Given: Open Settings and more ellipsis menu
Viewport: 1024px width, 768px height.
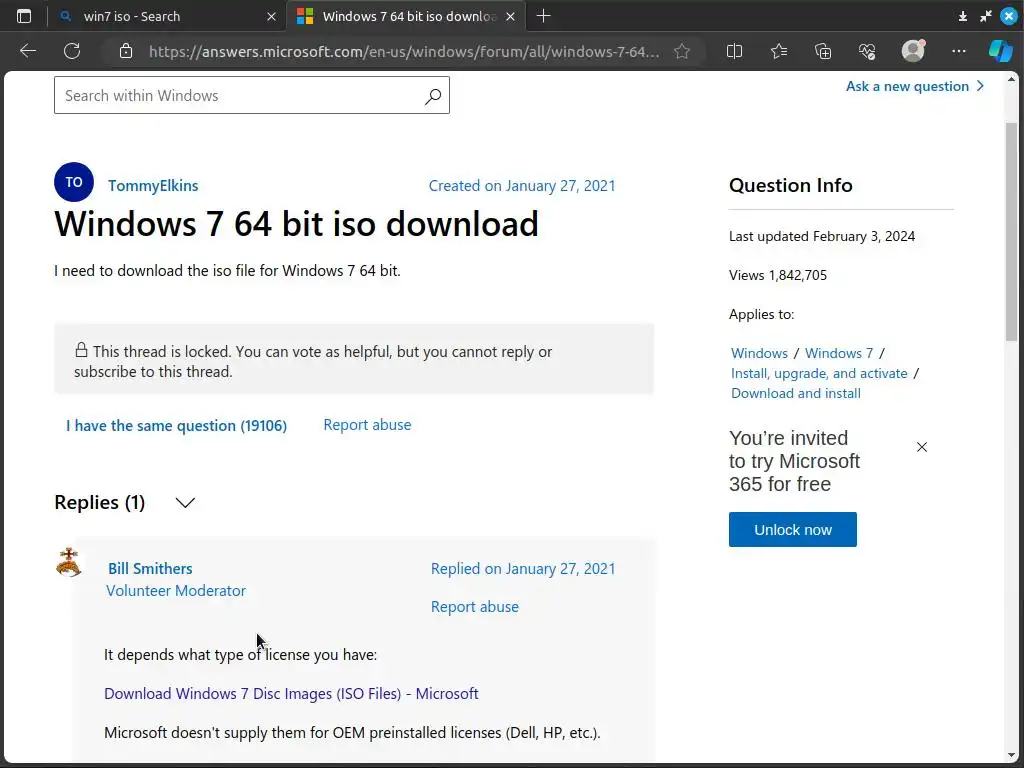Looking at the screenshot, I should (x=959, y=51).
